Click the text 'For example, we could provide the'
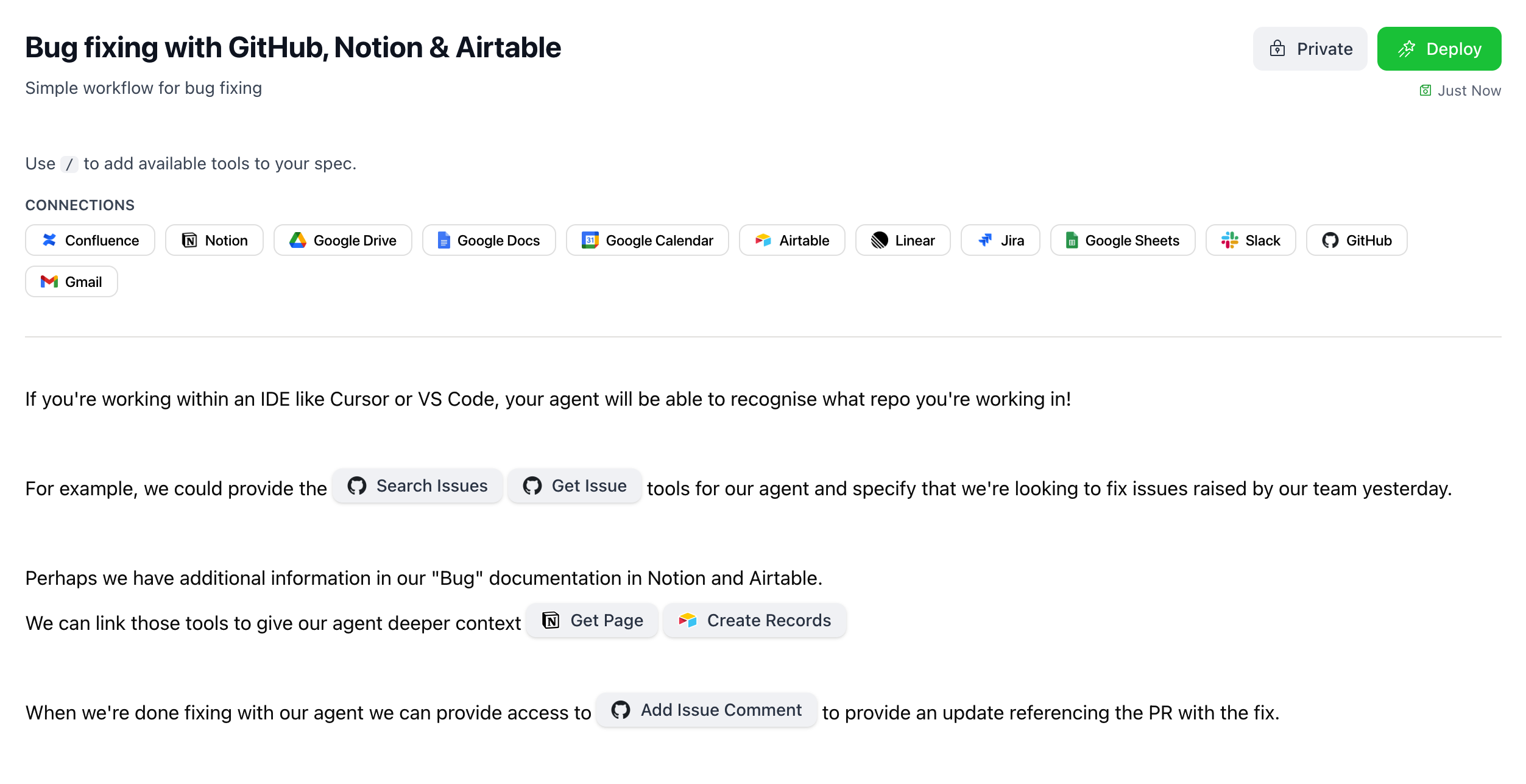The height and width of the screenshot is (784, 1526). click(x=176, y=489)
